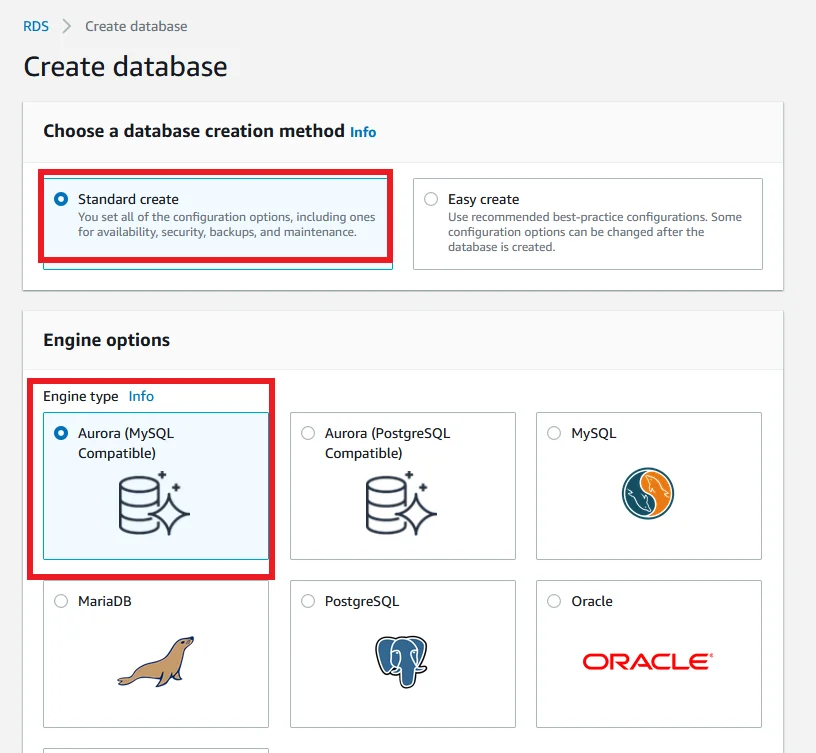816x753 pixels.
Task: Select the Easy create radio button
Action: tap(431, 199)
